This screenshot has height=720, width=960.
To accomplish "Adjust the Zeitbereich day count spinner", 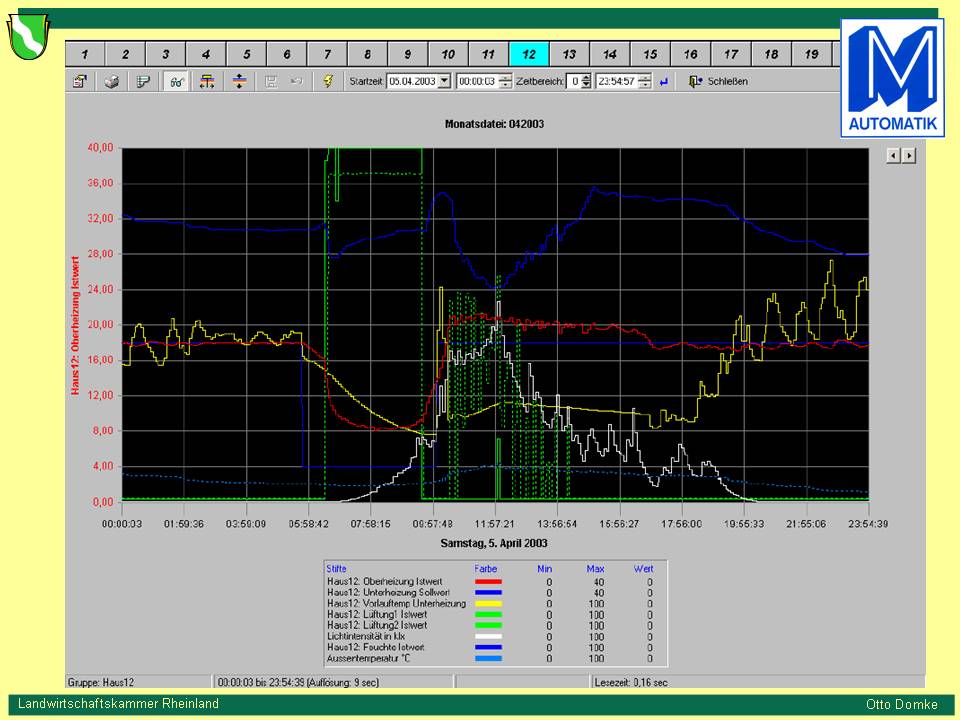I will click(x=586, y=81).
